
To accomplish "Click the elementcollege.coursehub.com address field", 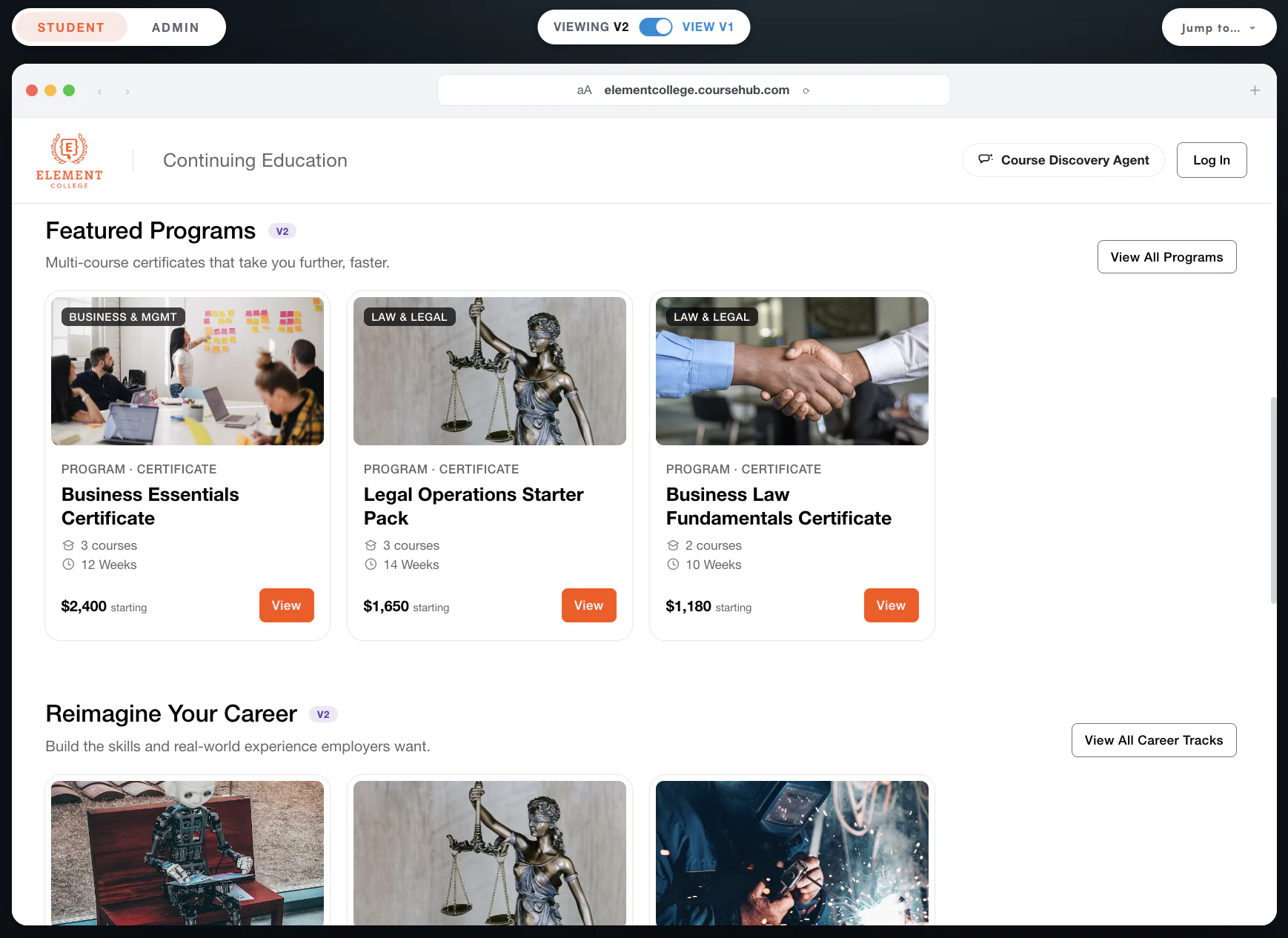I will (x=694, y=90).
